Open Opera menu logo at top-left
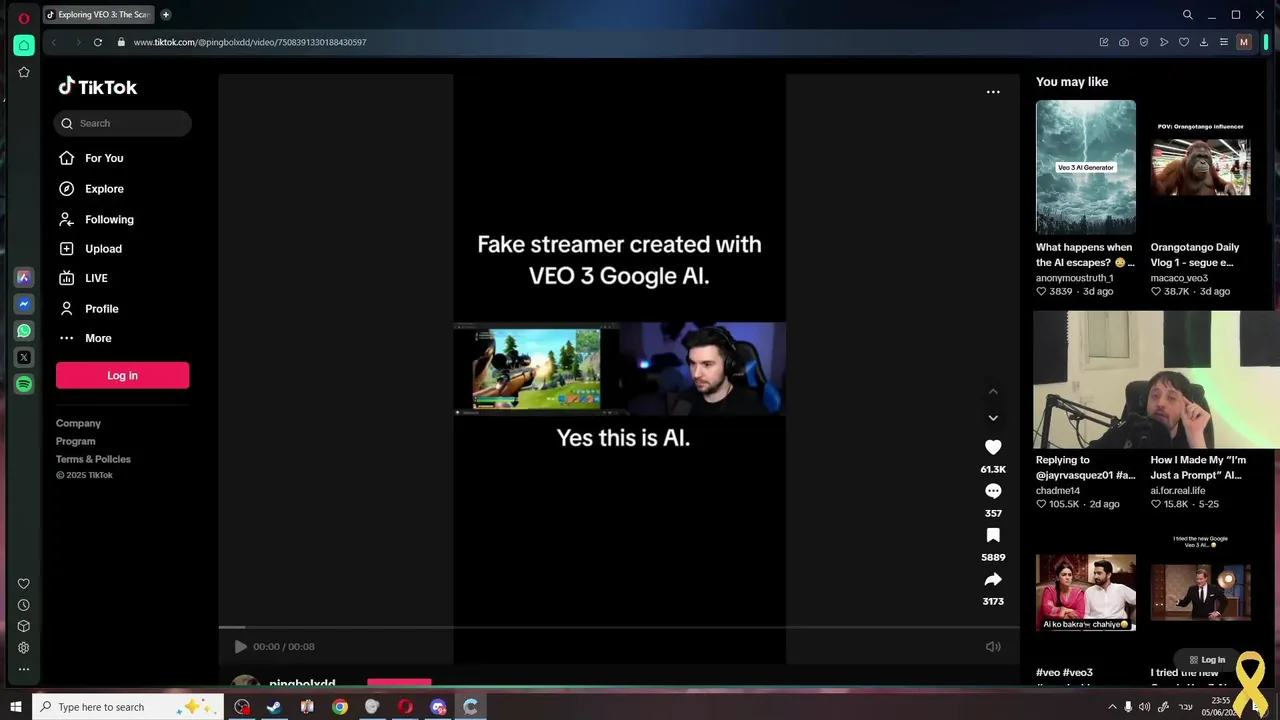Image resolution: width=1280 pixels, height=720 pixels. tap(24, 18)
